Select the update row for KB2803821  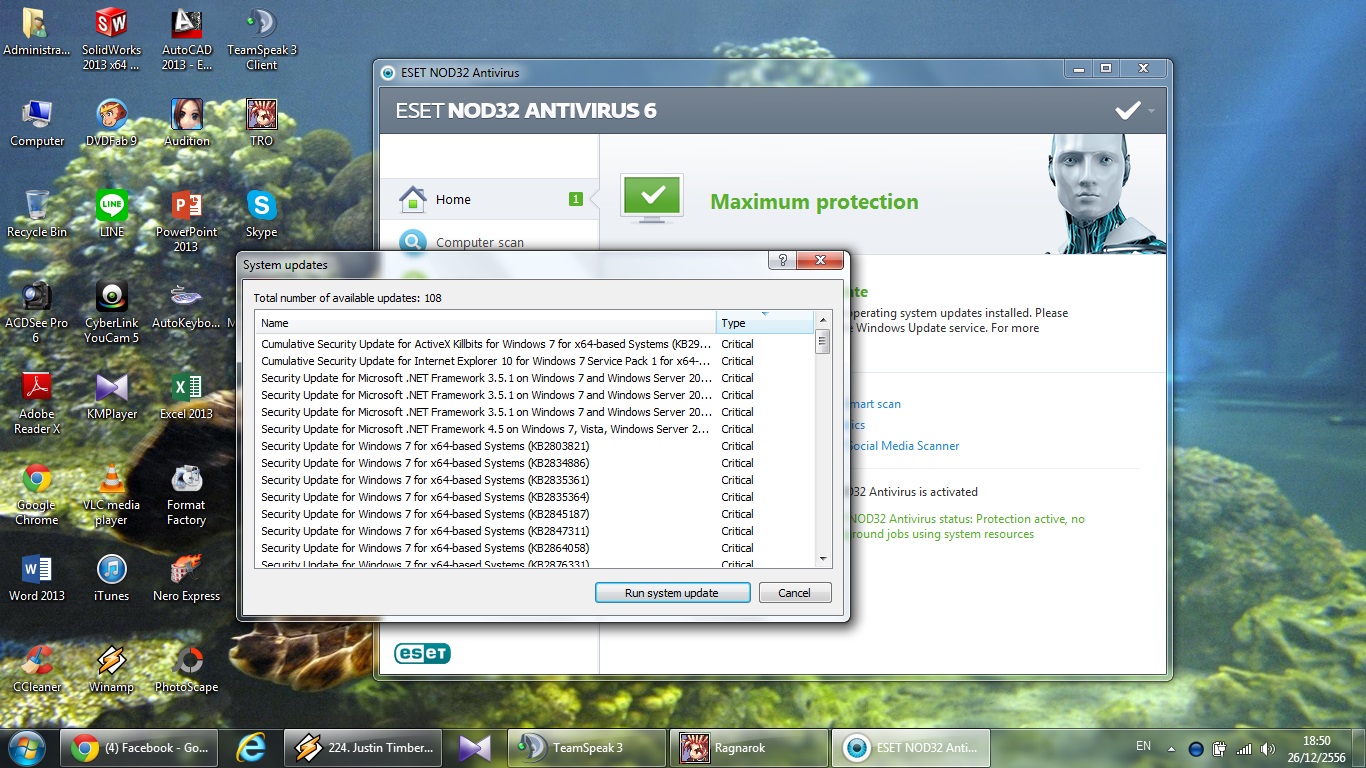536,446
